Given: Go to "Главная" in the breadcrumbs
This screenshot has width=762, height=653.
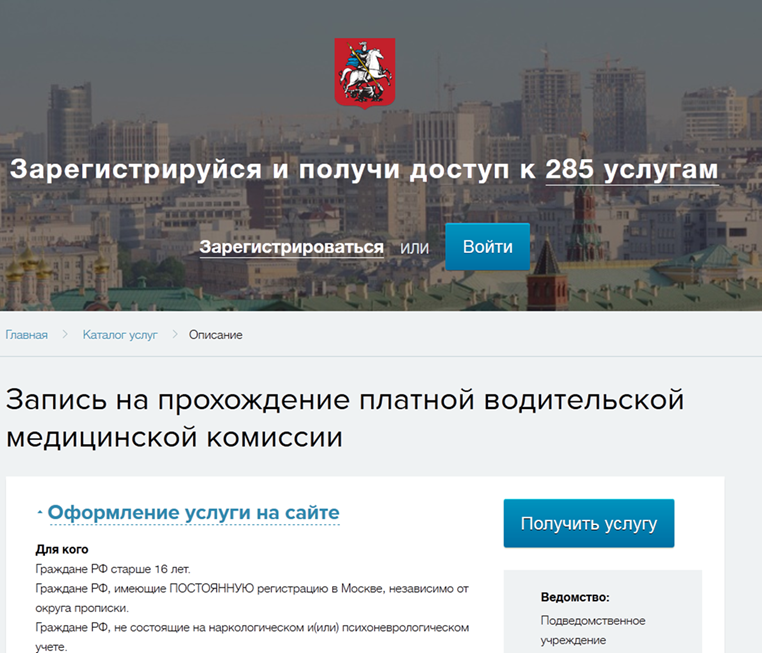Looking at the screenshot, I should [x=27, y=335].
